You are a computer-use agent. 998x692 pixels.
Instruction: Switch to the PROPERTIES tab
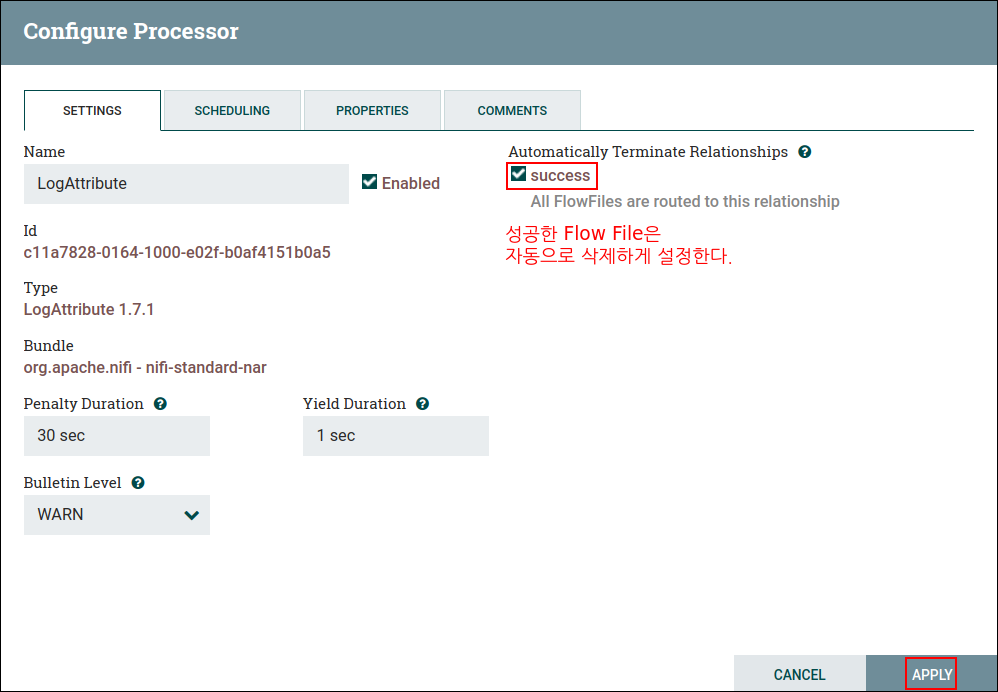372,110
